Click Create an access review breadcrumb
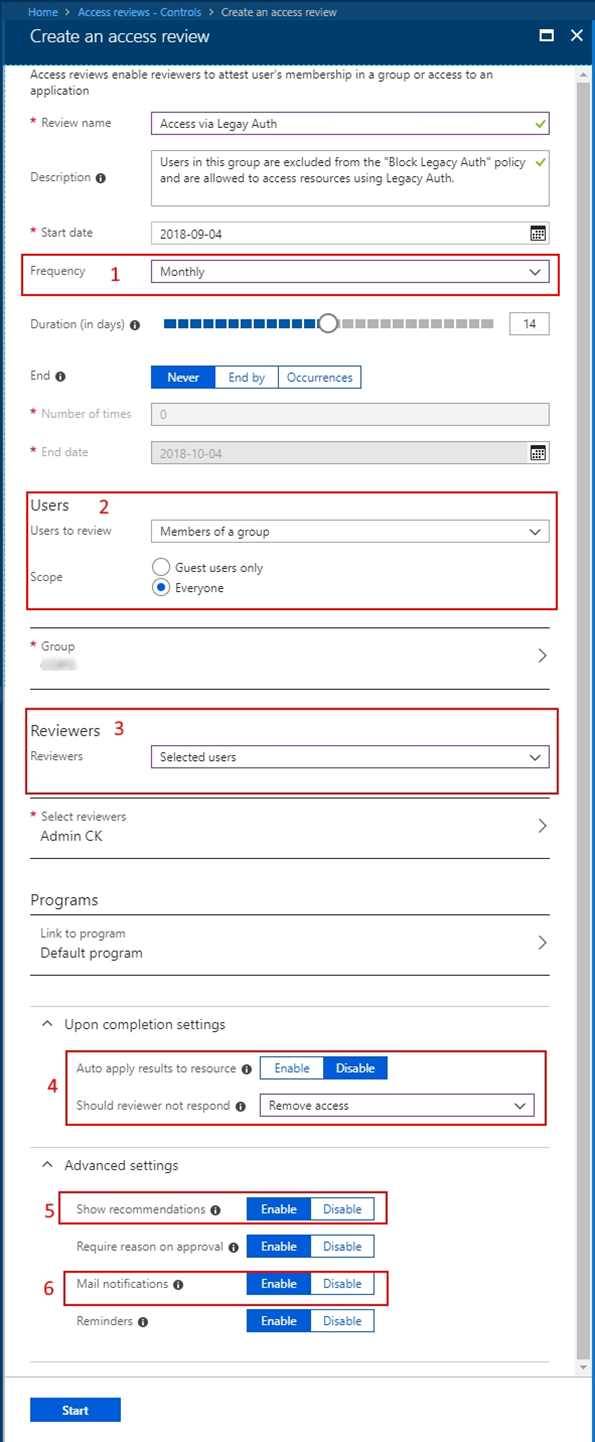 [280, 12]
